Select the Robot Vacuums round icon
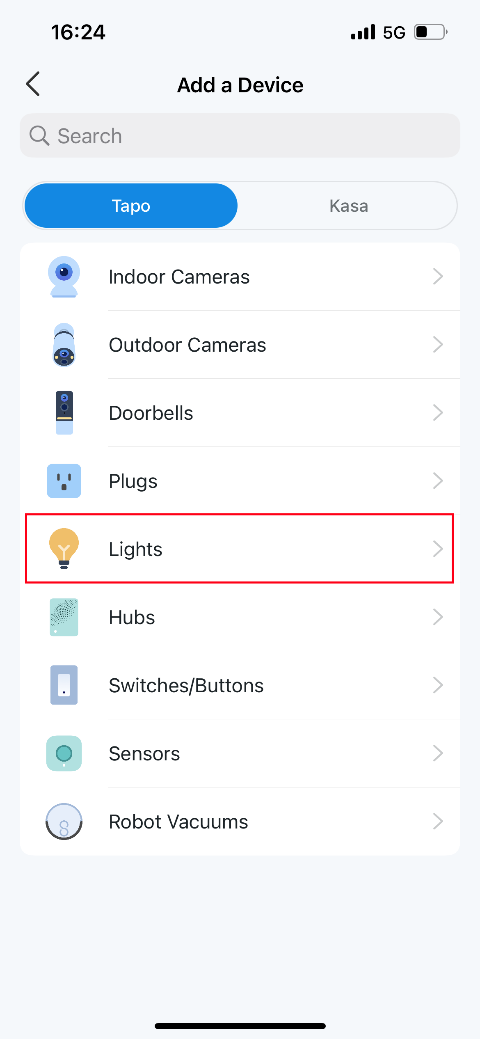This screenshot has height=1039, width=480. [64, 822]
